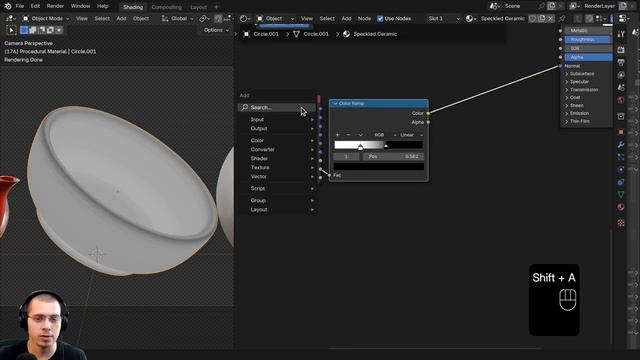Open node editor type selector
This screenshot has height=360, width=640.
tap(245, 19)
